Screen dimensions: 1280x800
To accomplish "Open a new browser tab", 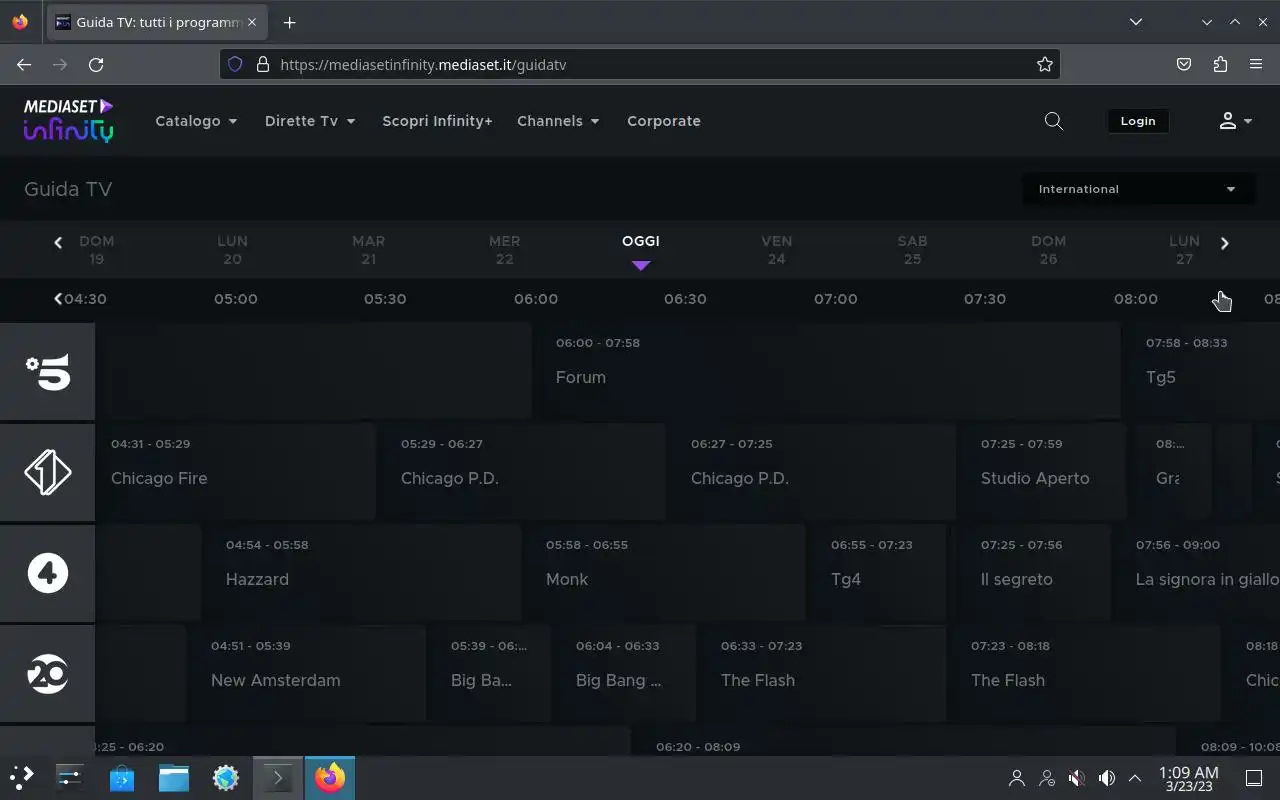I will coord(289,22).
